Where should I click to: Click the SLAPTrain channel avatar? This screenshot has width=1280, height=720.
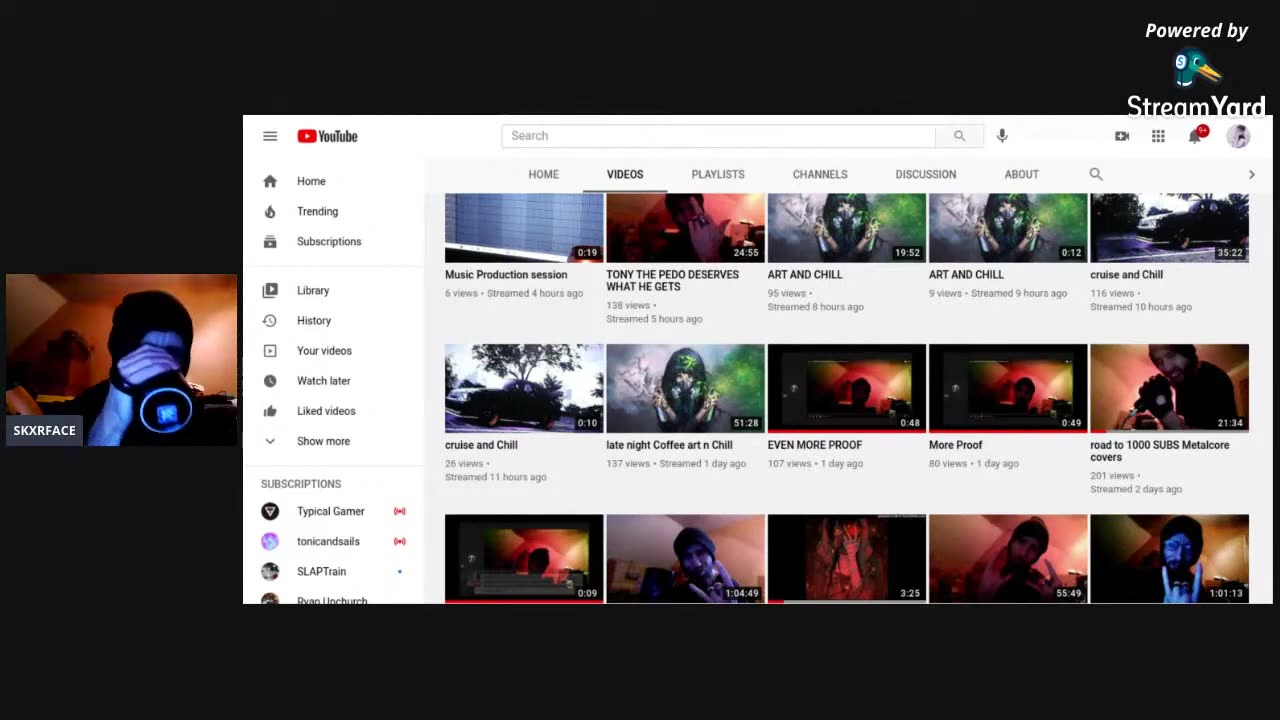tap(270, 571)
